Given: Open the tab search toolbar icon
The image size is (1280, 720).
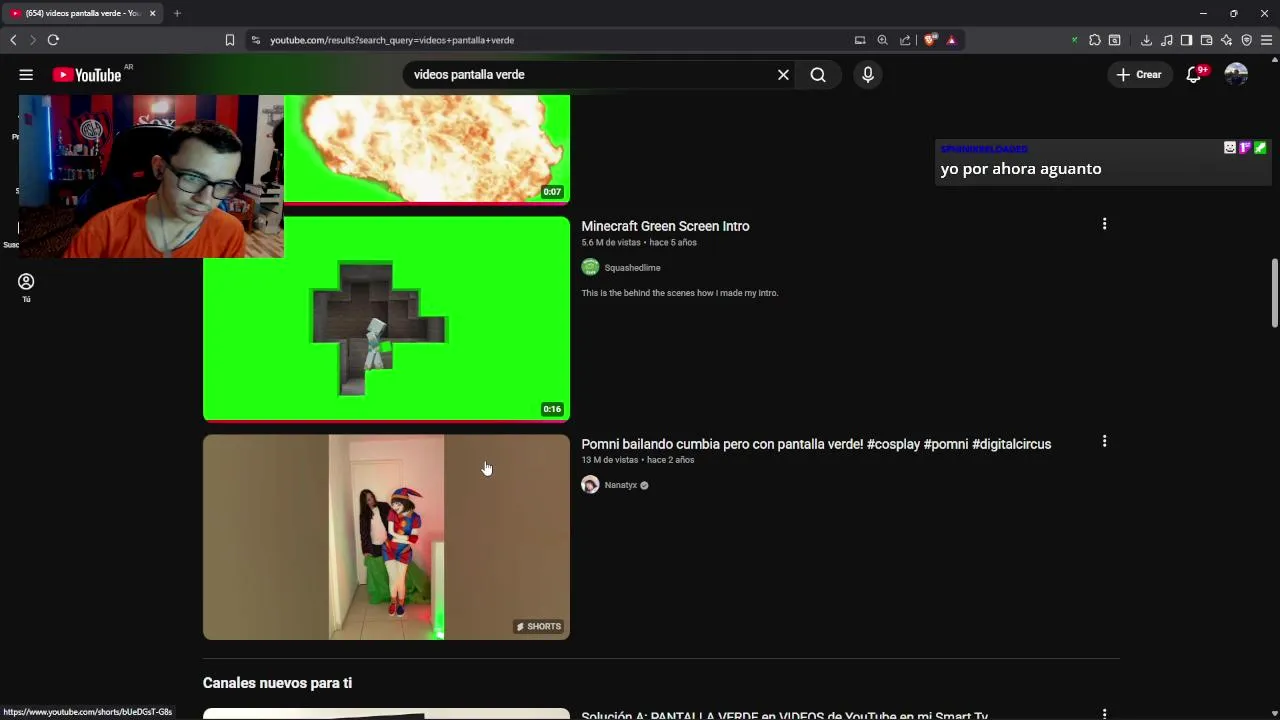Looking at the screenshot, I should click(x=1115, y=40).
